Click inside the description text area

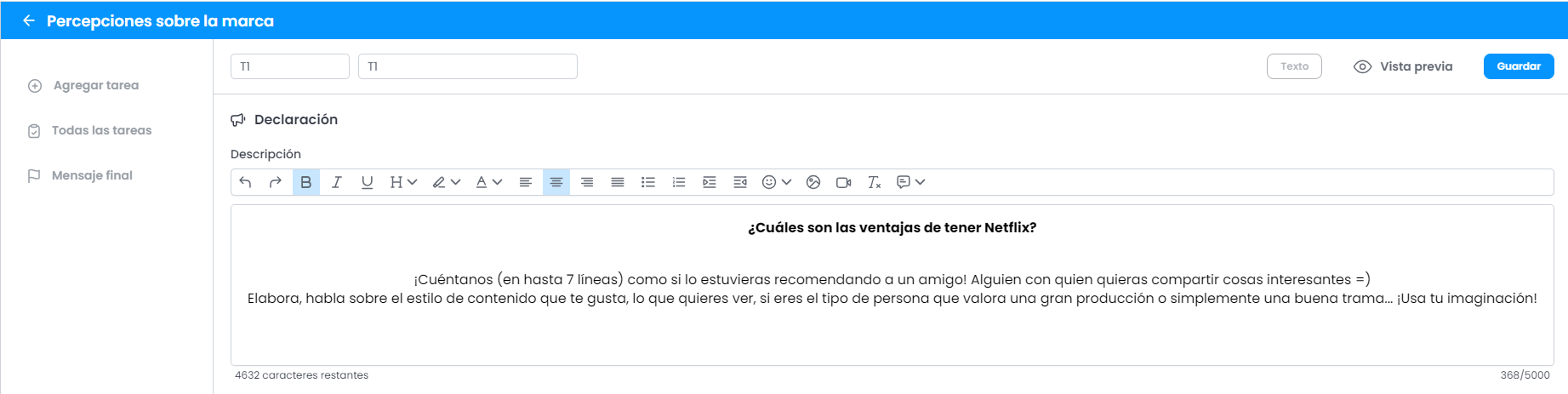point(892,285)
